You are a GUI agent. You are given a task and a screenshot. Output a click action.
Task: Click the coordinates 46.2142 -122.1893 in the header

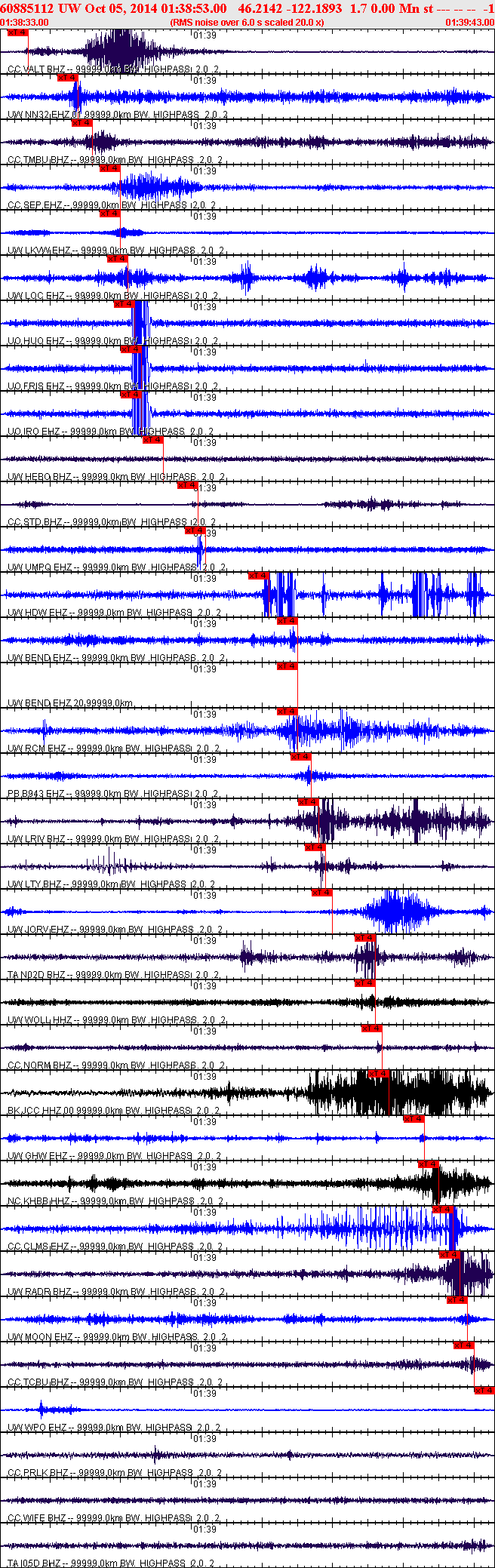click(x=291, y=8)
